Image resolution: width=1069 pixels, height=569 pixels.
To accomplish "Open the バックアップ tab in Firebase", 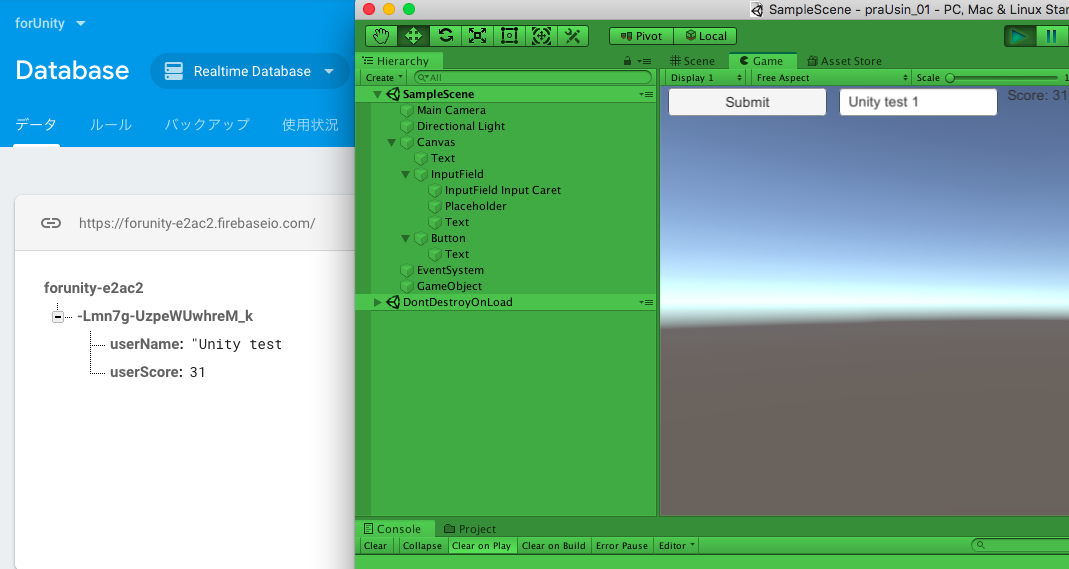I will 207,125.
